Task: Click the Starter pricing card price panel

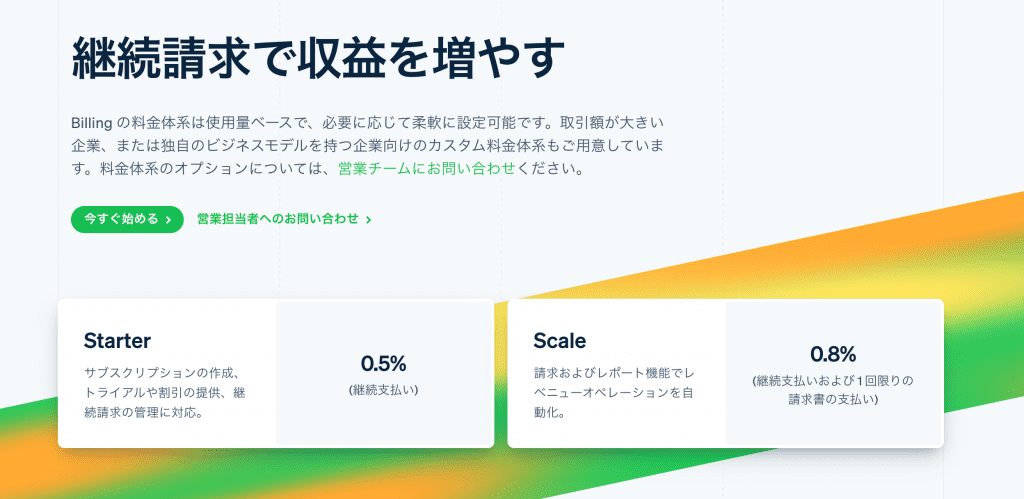Action: (x=383, y=373)
